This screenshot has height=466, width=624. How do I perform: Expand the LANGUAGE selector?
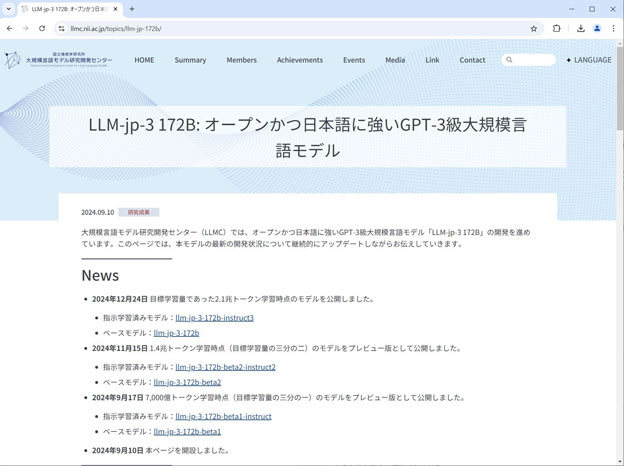pyautogui.click(x=589, y=60)
